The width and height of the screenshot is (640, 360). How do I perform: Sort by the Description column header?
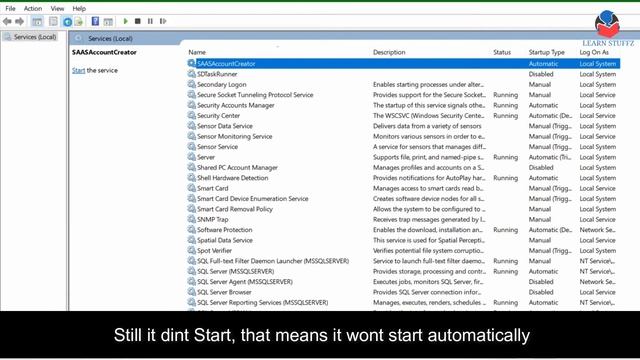click(389, 52)
